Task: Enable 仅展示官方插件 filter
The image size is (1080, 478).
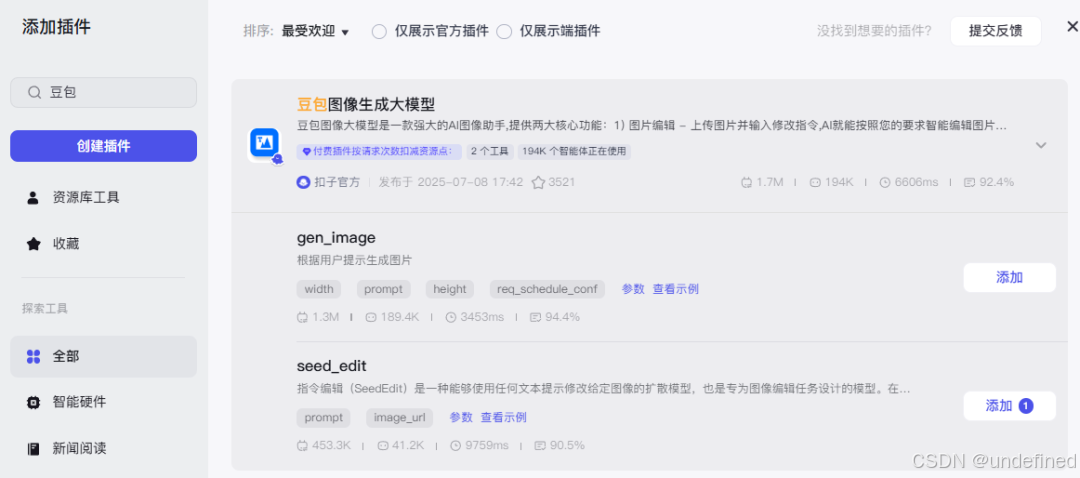Action: pyautogui.click(x=379, y=32)
